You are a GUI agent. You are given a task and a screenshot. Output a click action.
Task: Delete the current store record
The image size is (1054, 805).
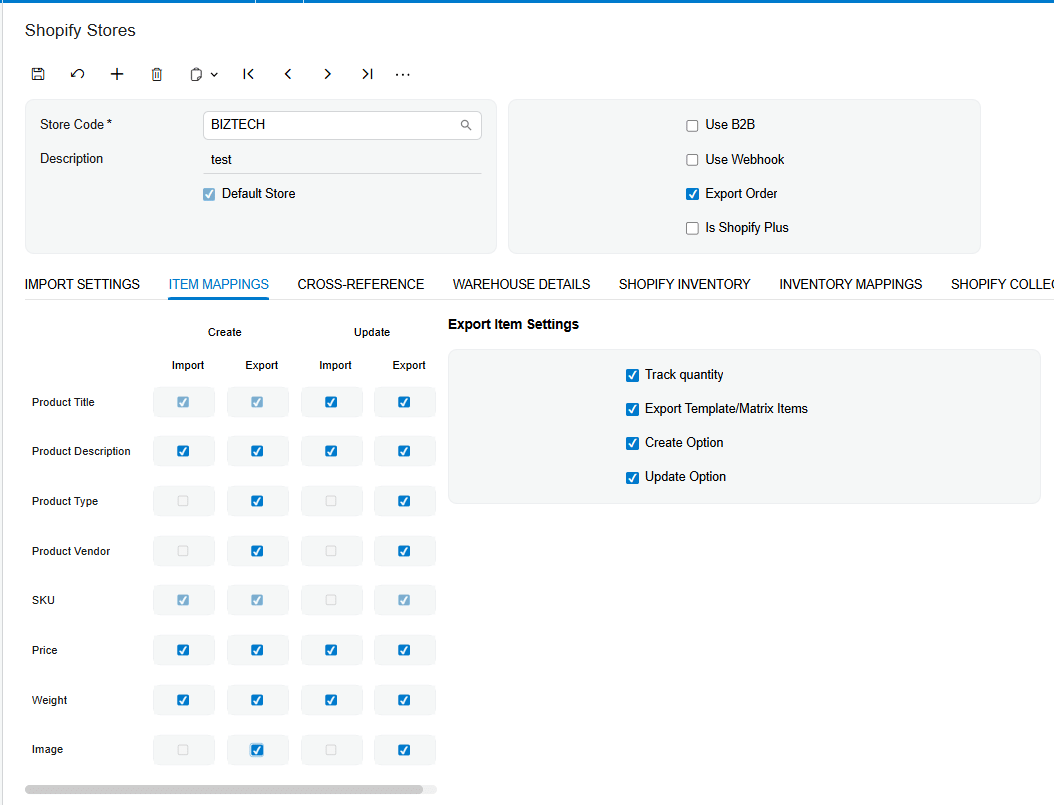(x=157, y=74)
